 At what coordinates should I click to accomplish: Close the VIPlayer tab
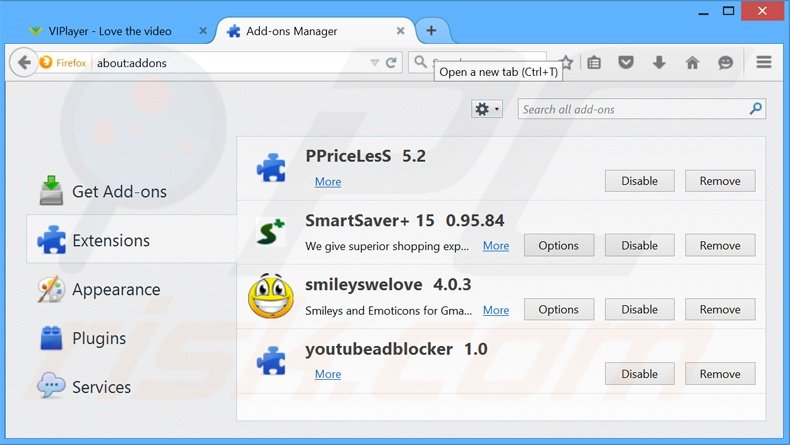pyautogui.click(x=203, y=31)
